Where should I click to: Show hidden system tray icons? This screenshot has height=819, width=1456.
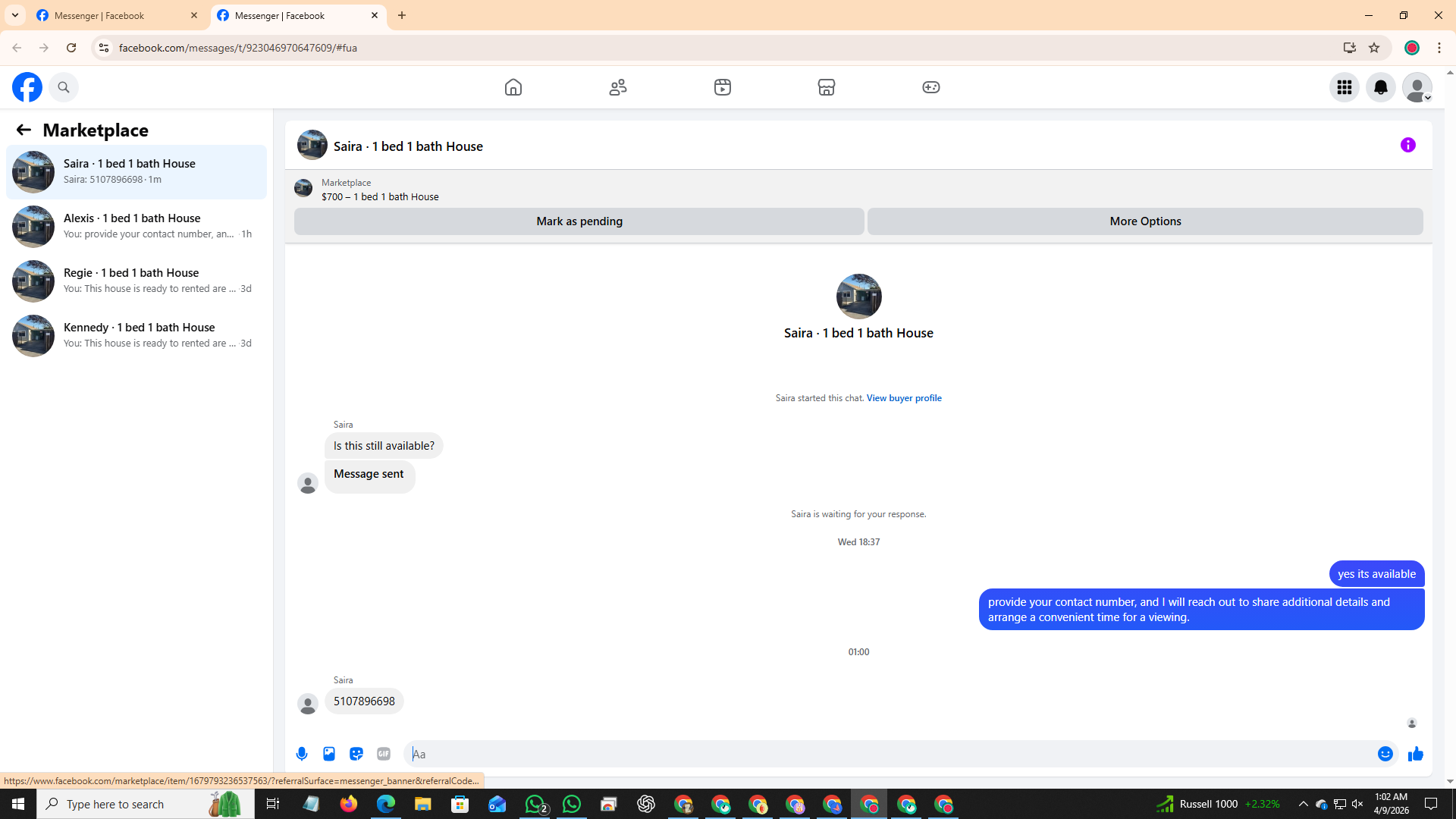coord(1303,804)
